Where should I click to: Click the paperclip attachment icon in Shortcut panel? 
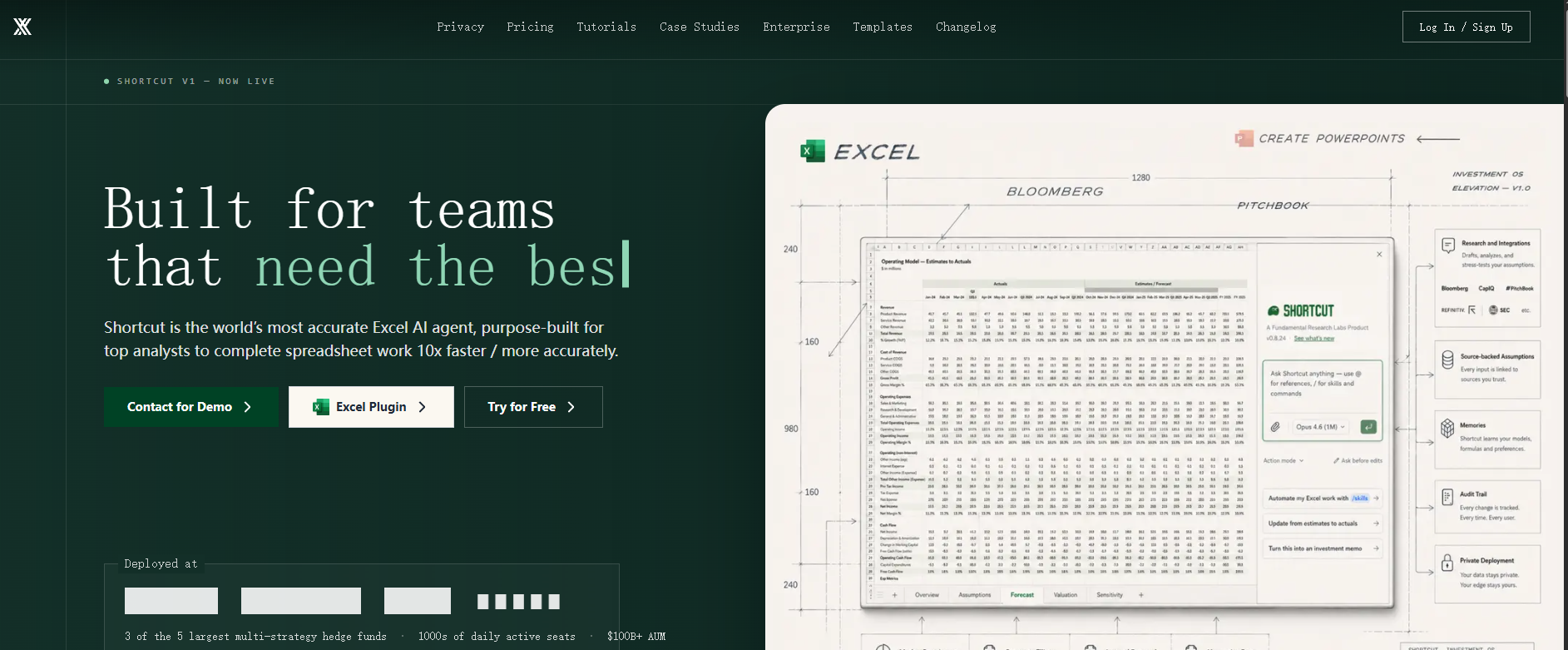point(1274,427)
